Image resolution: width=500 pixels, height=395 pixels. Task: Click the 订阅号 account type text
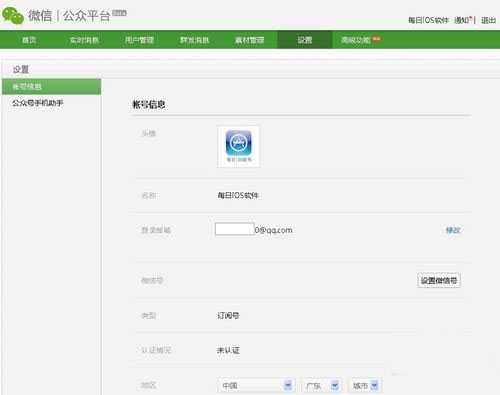point(228,315)
